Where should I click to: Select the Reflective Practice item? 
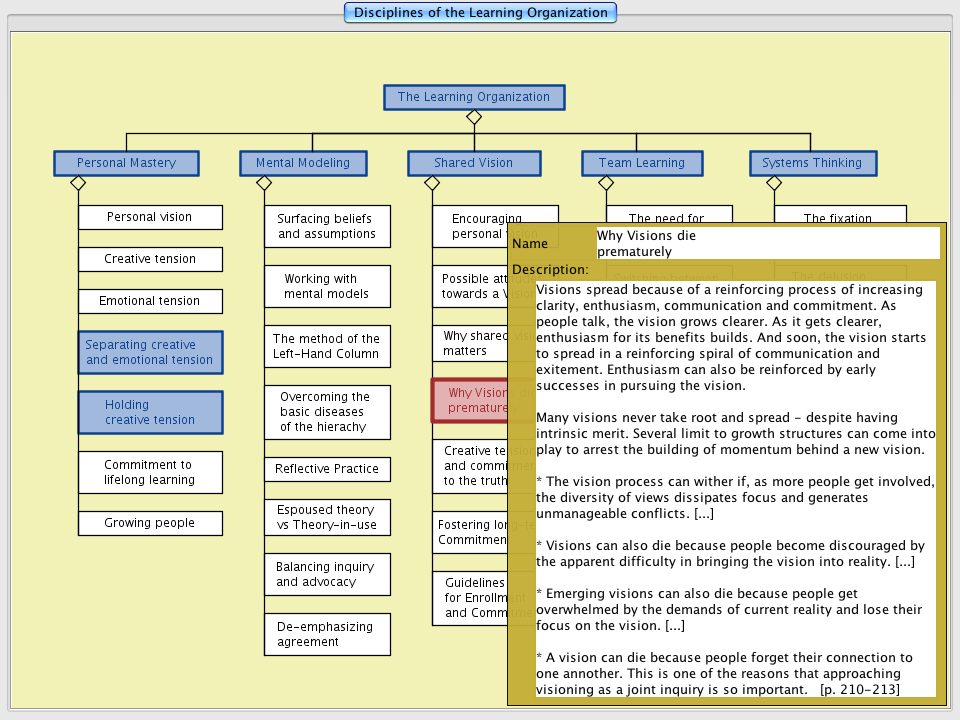coord(327,469)
